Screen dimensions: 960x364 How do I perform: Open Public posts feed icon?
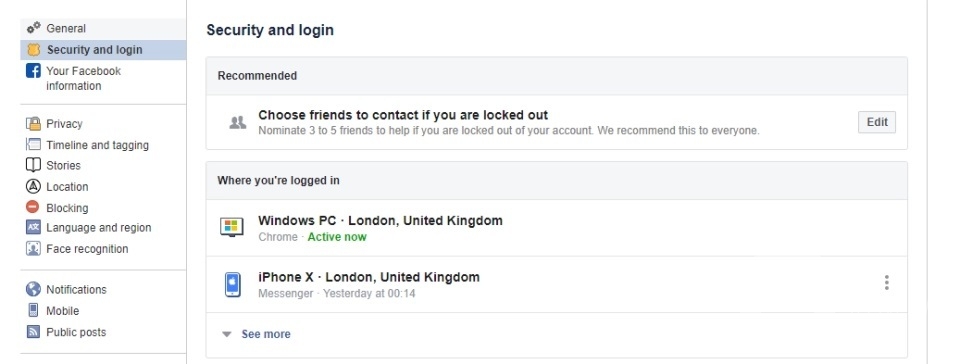pos(33,332)
